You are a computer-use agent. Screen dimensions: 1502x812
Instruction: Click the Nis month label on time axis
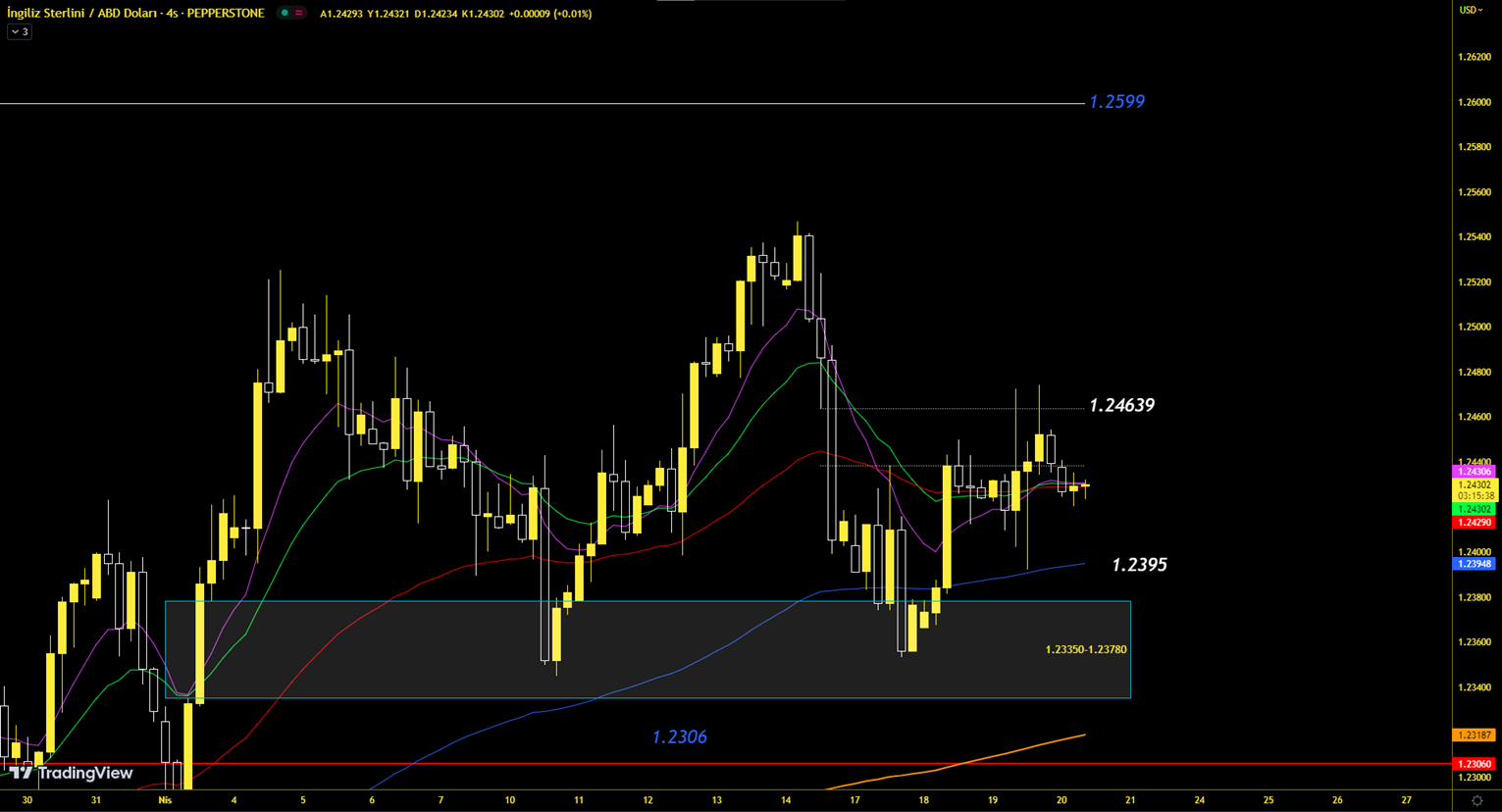pos(165,800)
